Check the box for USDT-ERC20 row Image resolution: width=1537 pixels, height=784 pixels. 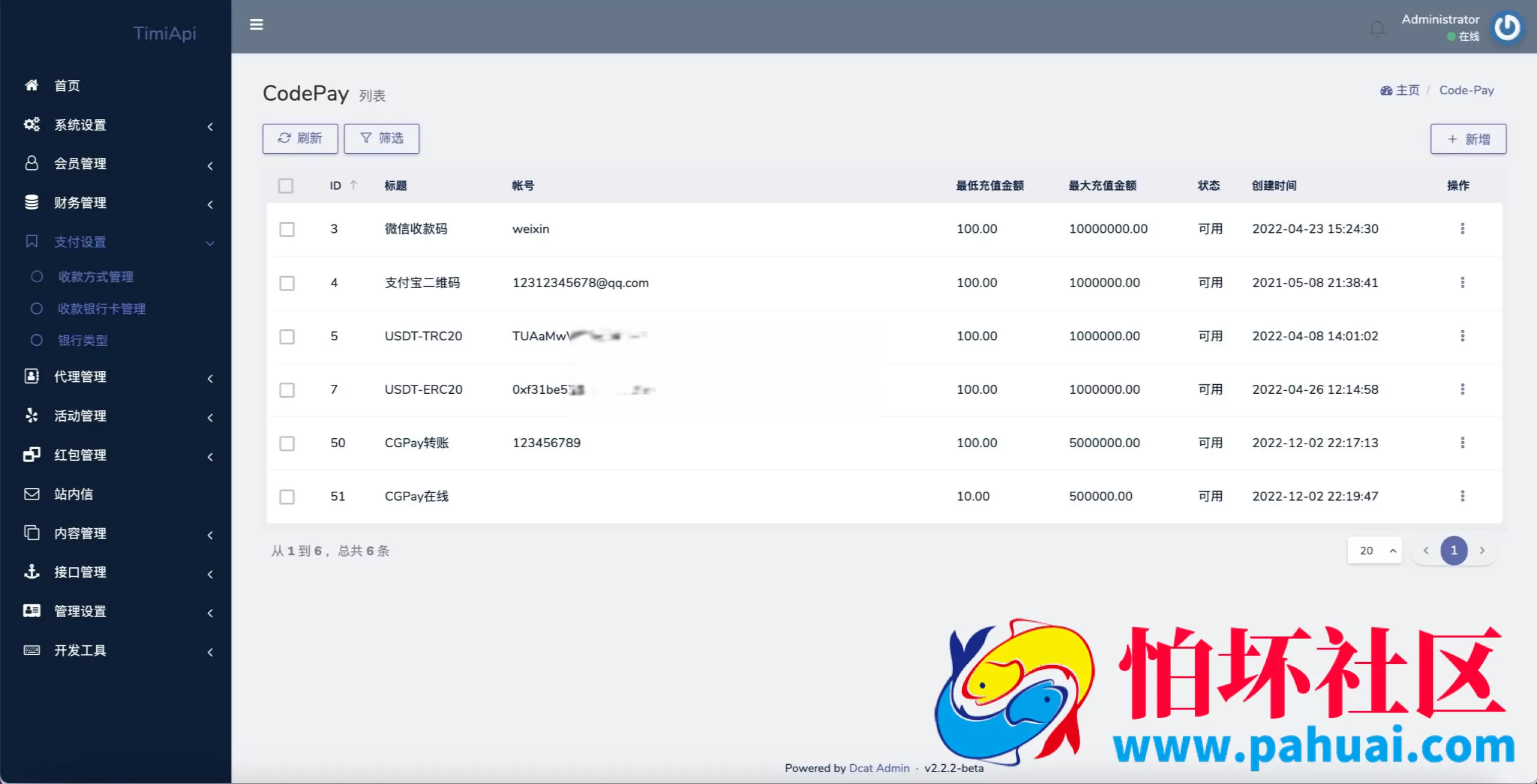pyautogui.click(x=287, y=390)
